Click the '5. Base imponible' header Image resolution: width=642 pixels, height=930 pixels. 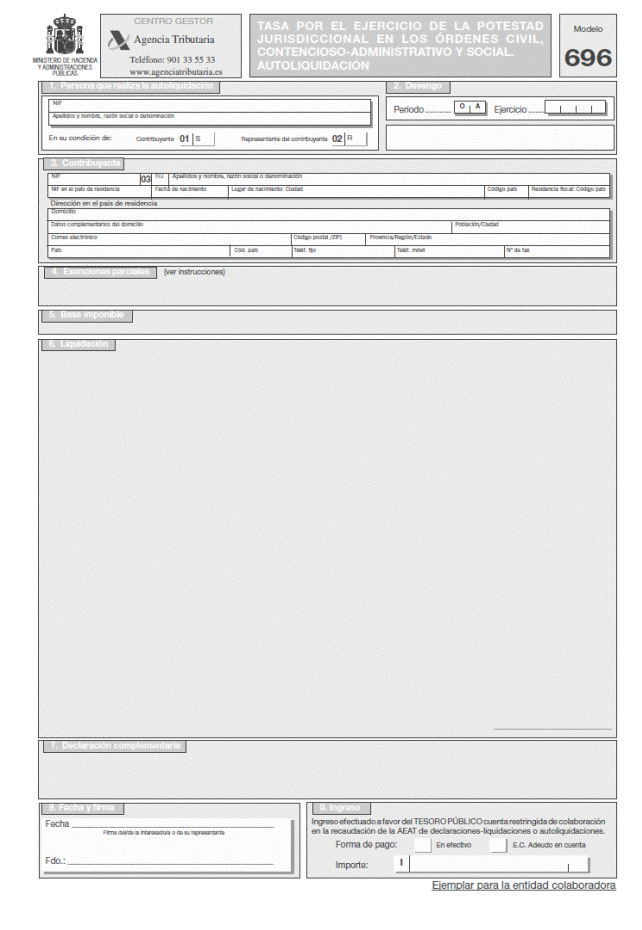pyautogui.click(x=87, y=316)
